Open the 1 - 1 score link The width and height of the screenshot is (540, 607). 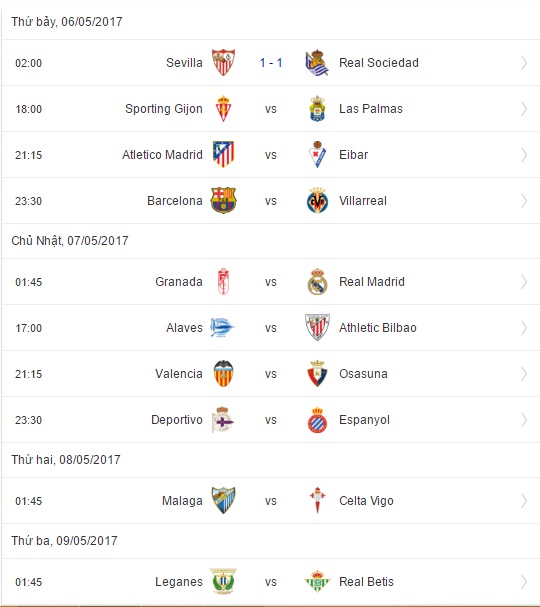point(271,63)
